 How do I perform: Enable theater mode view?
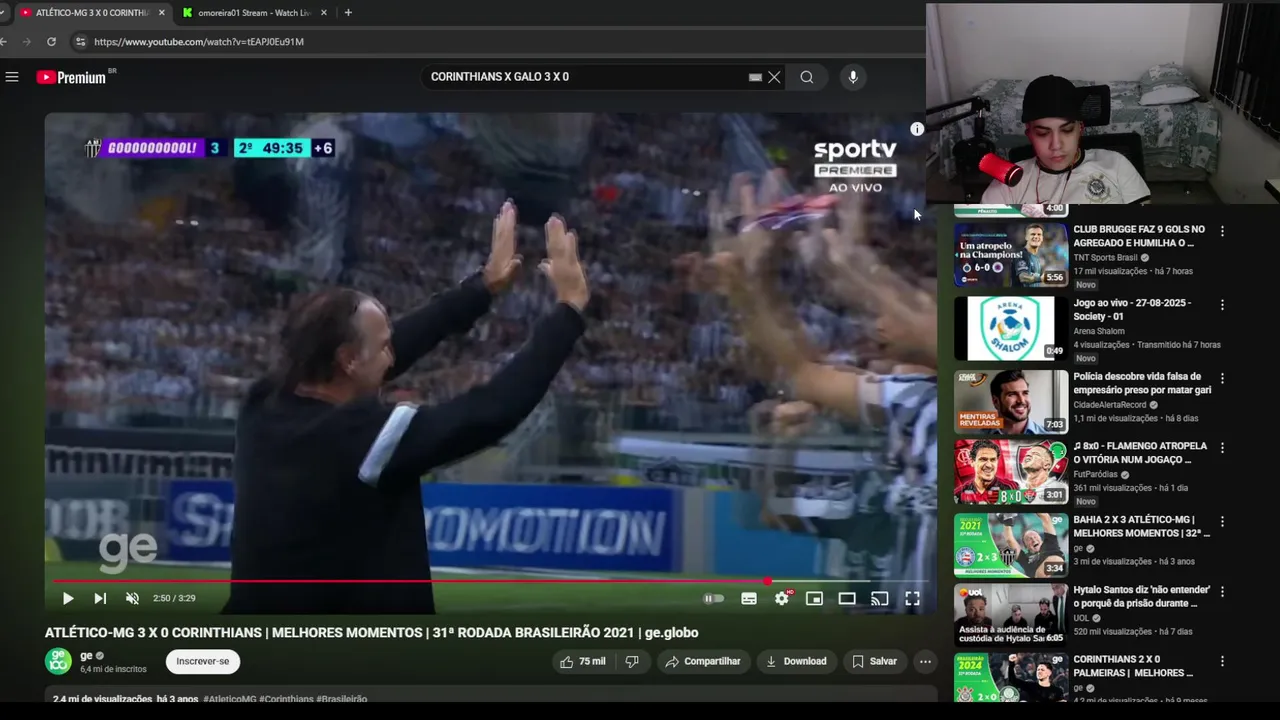click(x=847, y=598)
